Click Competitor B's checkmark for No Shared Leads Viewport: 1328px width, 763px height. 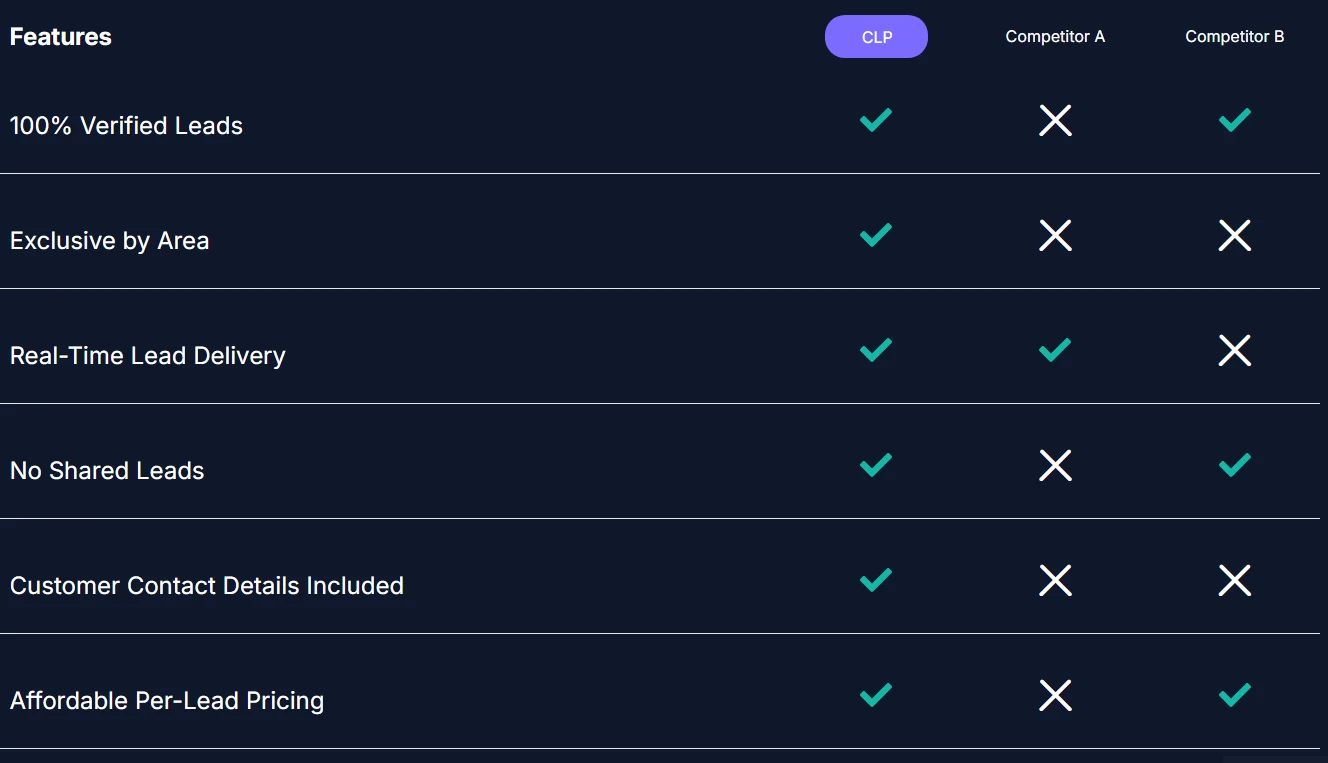(x=1235, y=466)
